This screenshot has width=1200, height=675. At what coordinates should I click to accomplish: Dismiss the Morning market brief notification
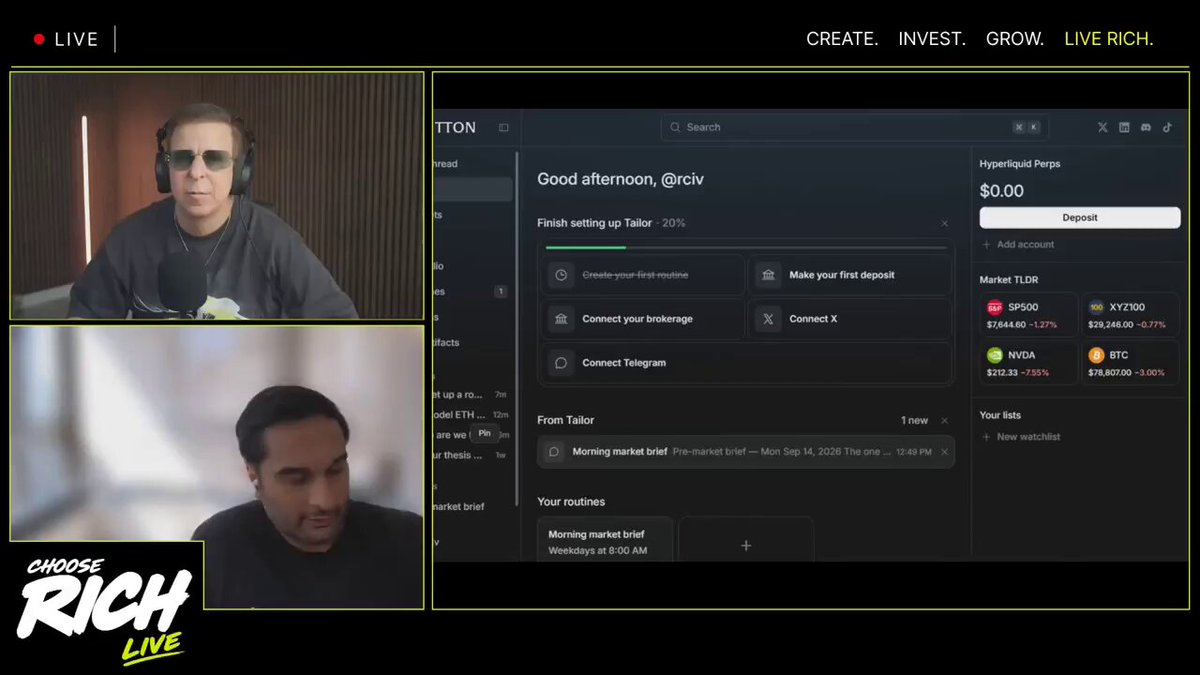click(944, 452)
